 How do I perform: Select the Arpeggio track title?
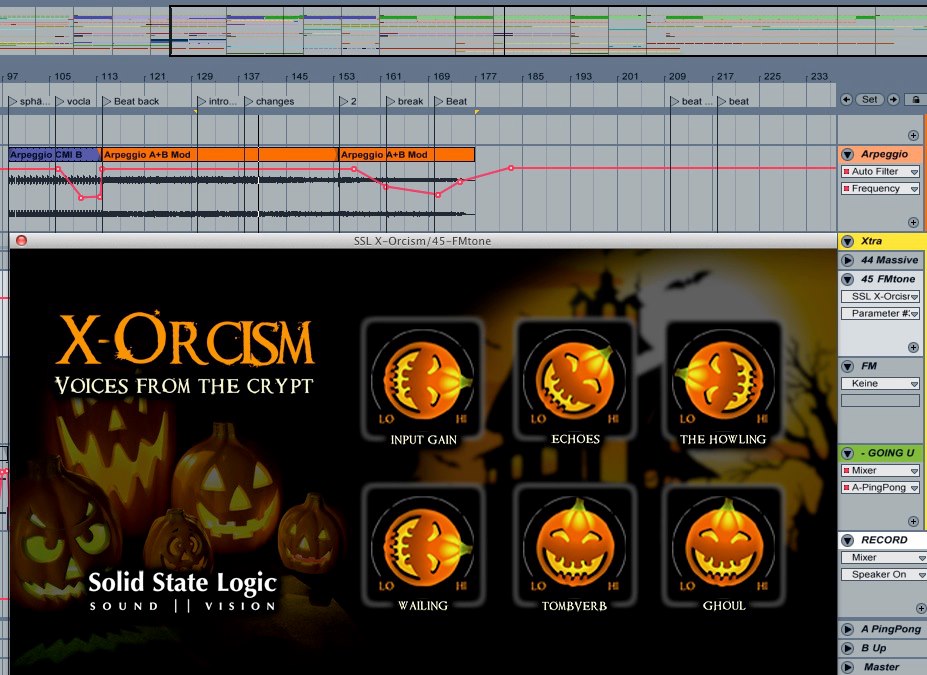point(884,154)
